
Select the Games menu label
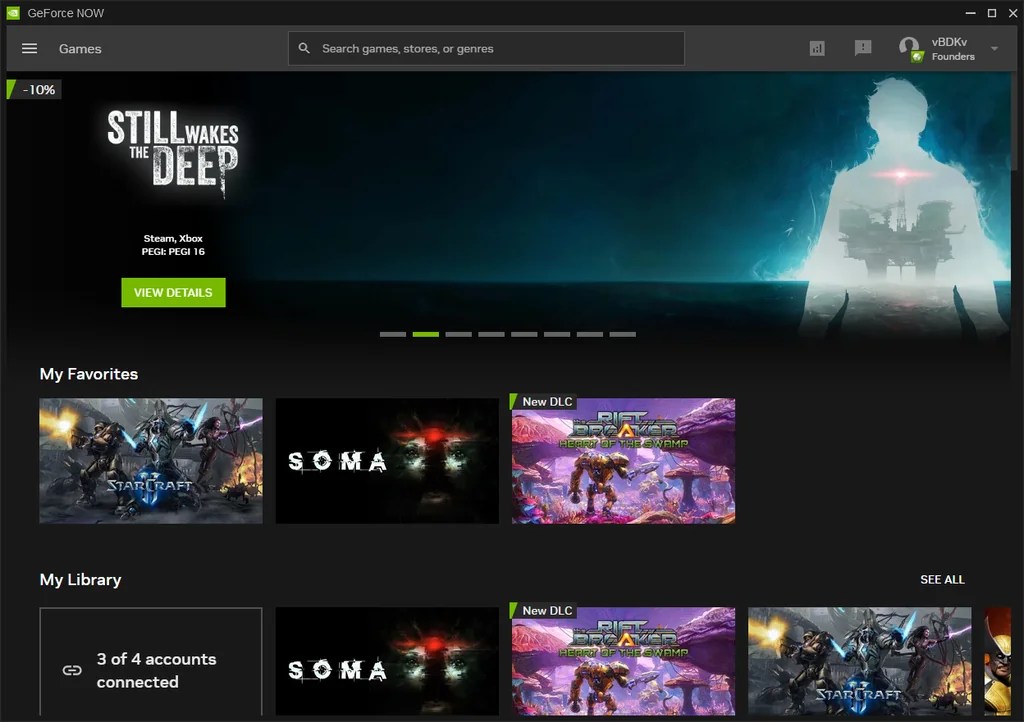coord(80,49)
